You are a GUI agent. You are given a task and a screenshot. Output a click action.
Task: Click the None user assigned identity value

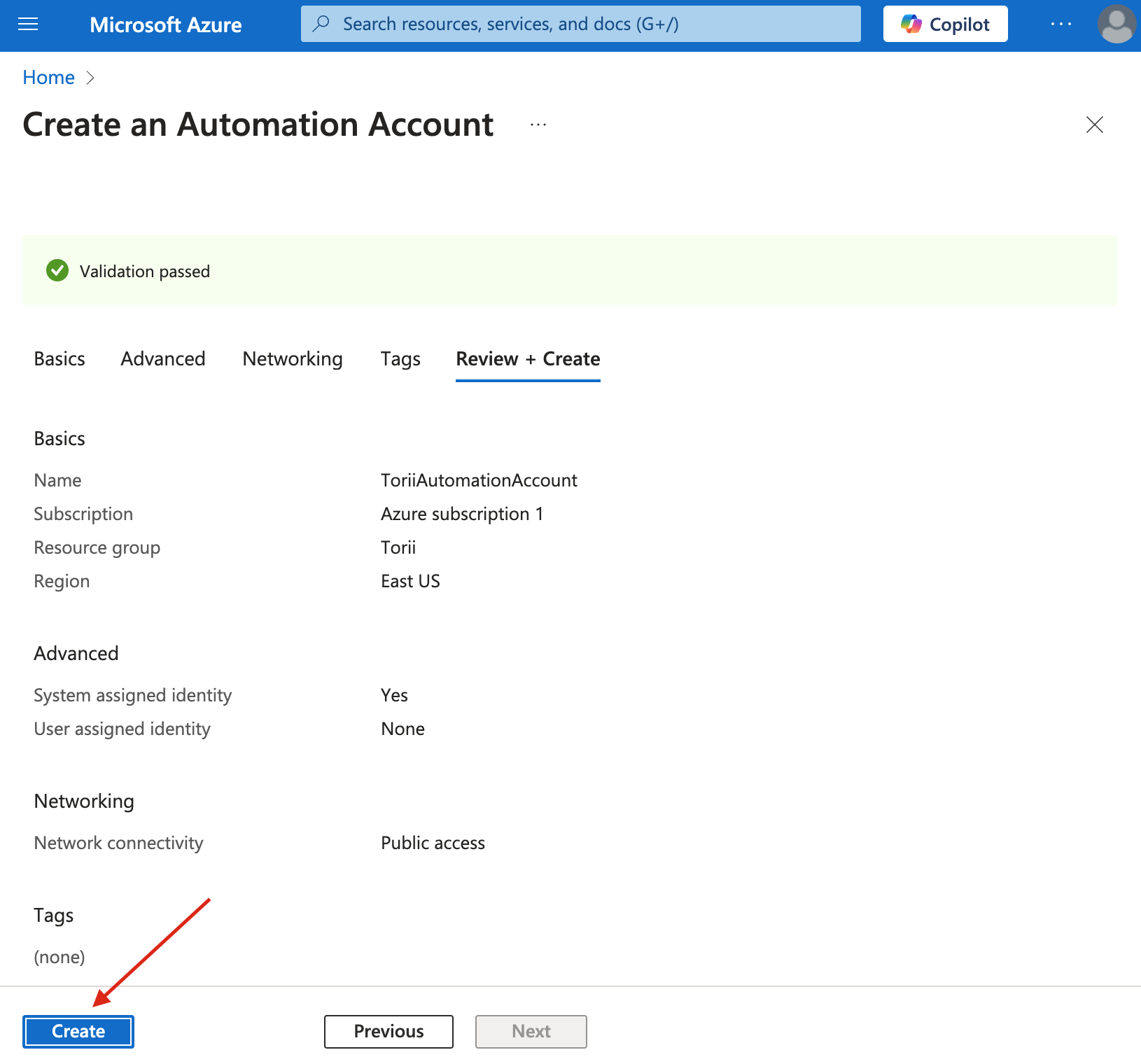402,729
